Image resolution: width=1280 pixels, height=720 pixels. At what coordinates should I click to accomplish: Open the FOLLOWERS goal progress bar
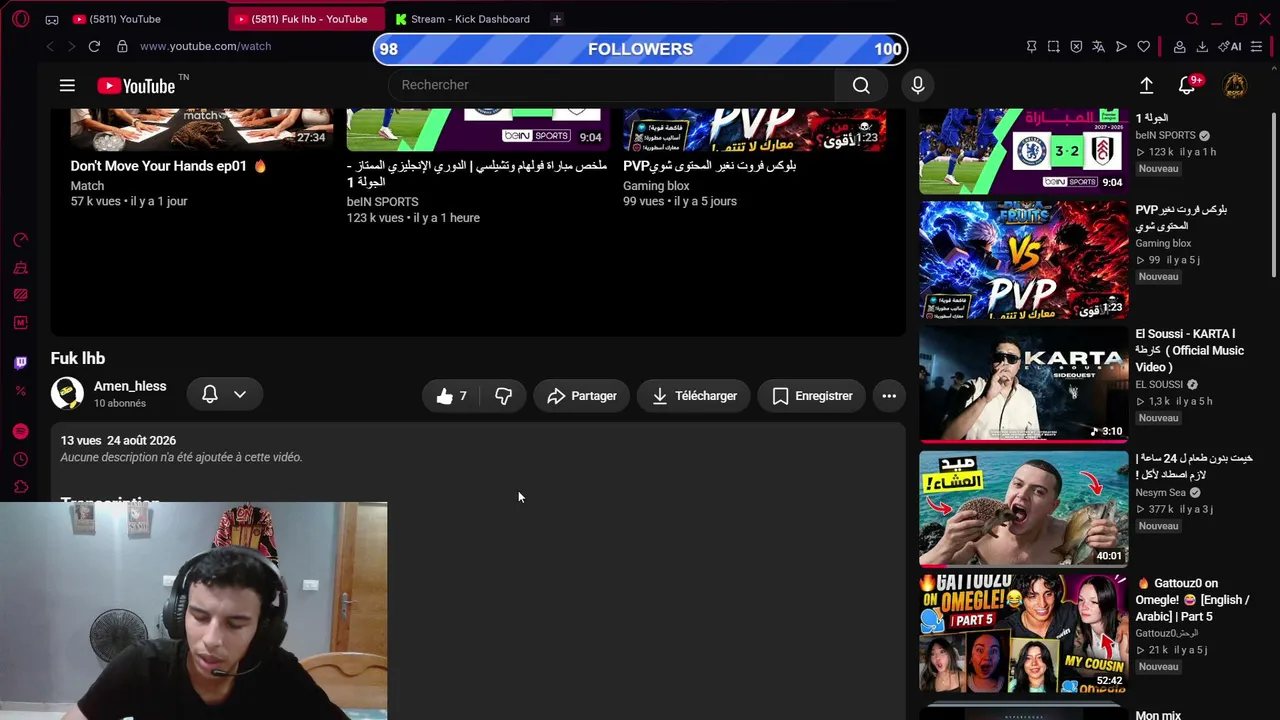click(x=640, y=49)
